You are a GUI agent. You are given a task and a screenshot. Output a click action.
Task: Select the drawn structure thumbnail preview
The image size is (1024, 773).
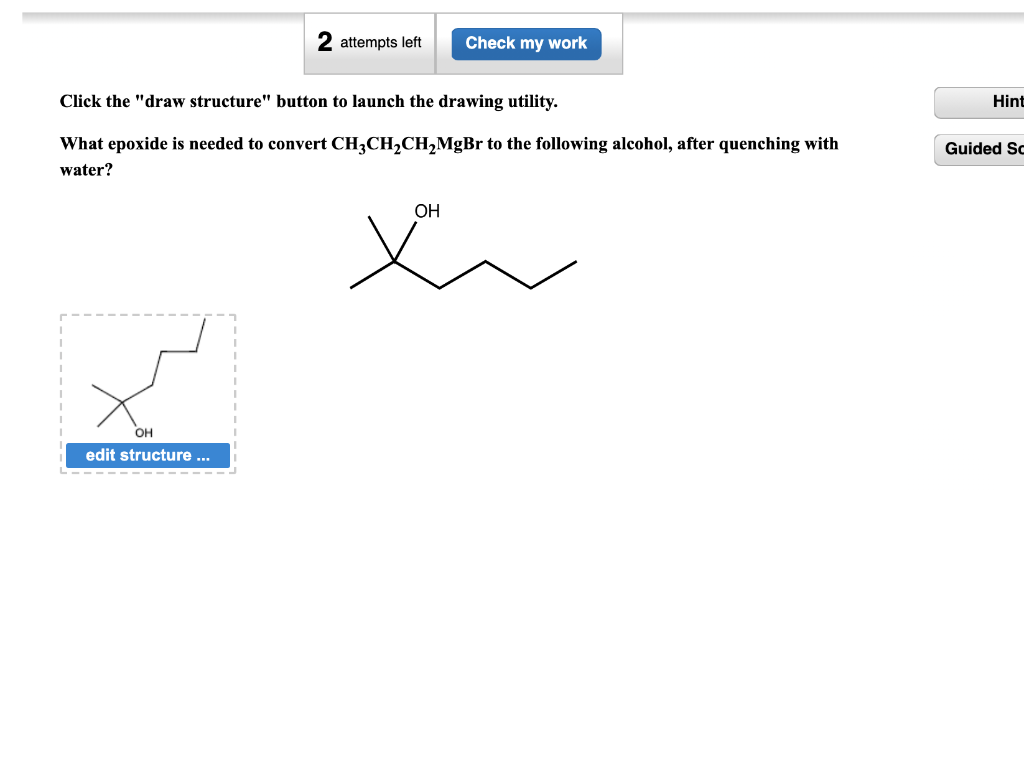point(147,380)
